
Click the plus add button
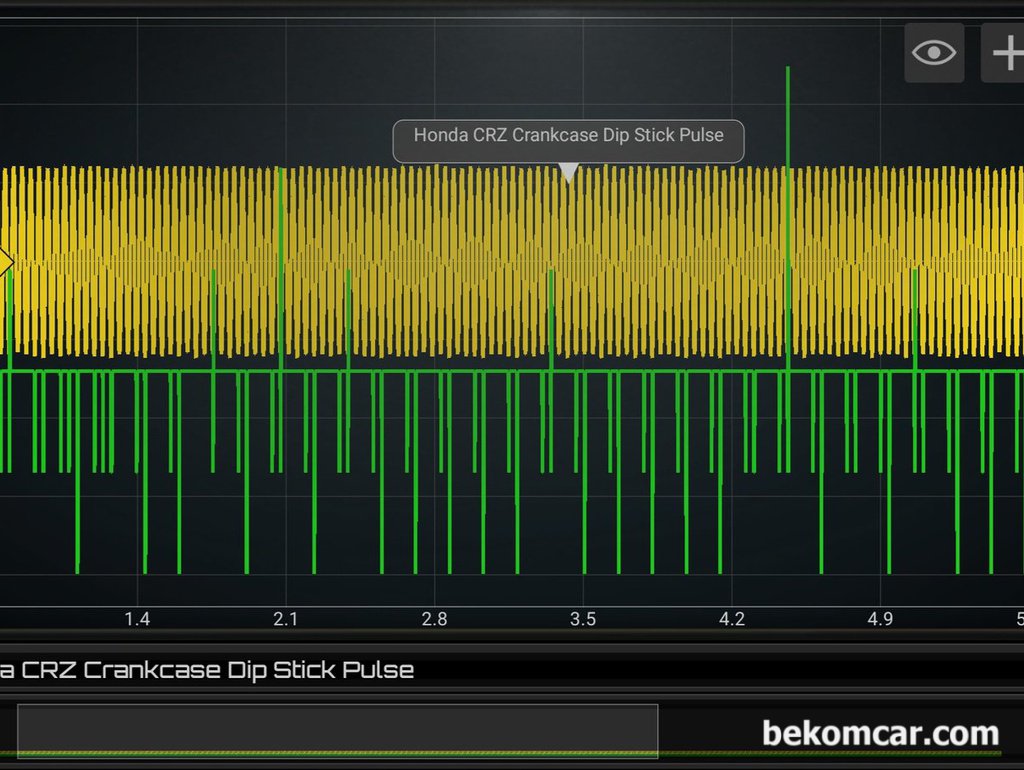click(x=1004, y=52)
